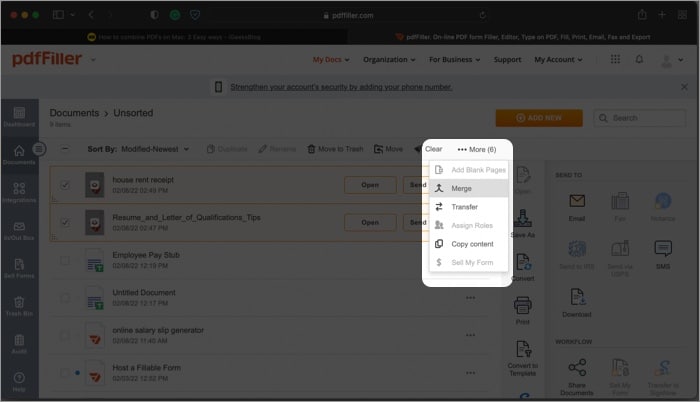
Task: Open Documents in the sidebar
Action: (x=19, y=155)
